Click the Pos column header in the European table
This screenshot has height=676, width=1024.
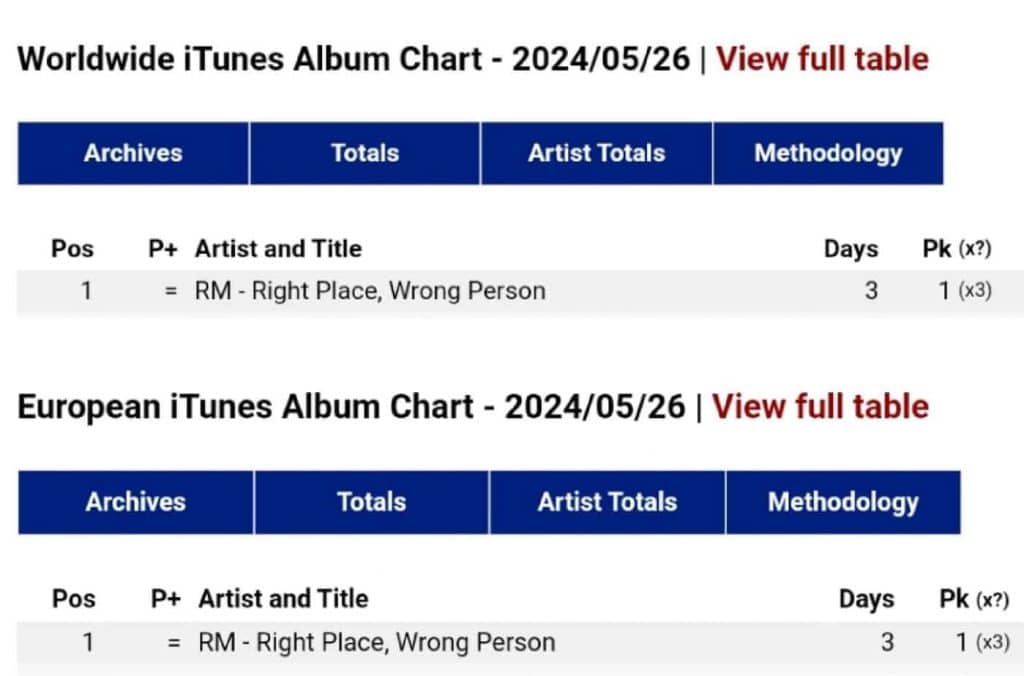74,599
